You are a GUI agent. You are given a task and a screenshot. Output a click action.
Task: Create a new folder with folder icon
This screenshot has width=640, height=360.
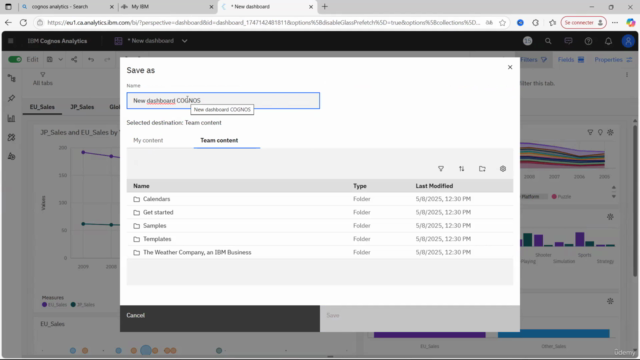(x=482, y=169)
